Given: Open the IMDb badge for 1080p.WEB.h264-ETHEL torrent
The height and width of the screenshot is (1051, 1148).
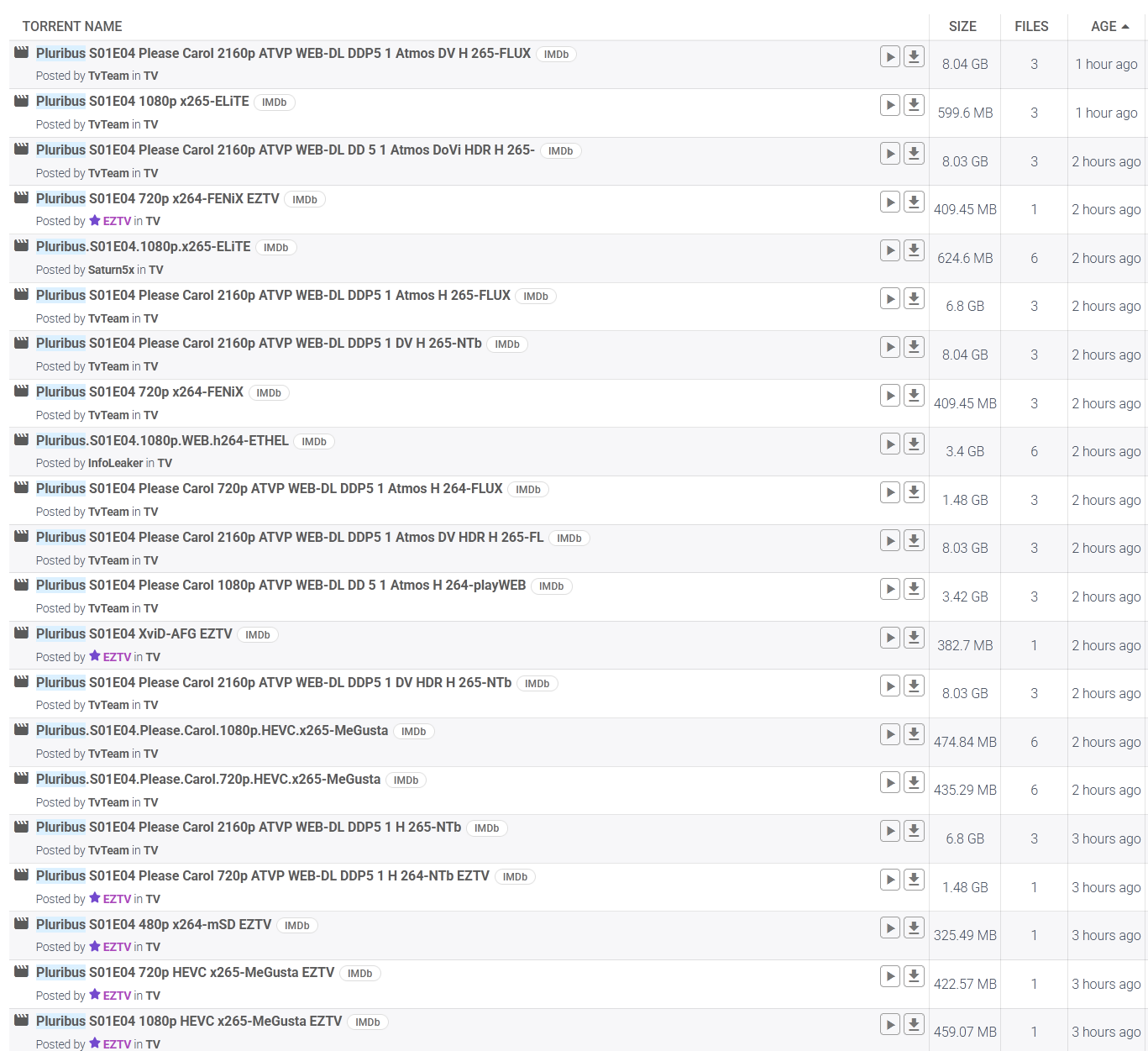Looking at the screenshot, I should click(314, 442).
